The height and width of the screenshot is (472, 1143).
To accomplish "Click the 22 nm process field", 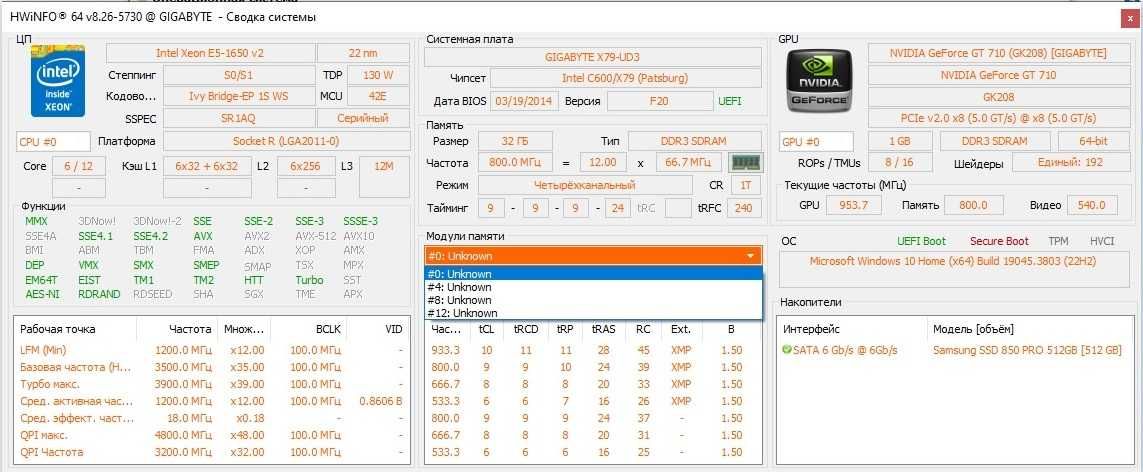I will (364, 53).
